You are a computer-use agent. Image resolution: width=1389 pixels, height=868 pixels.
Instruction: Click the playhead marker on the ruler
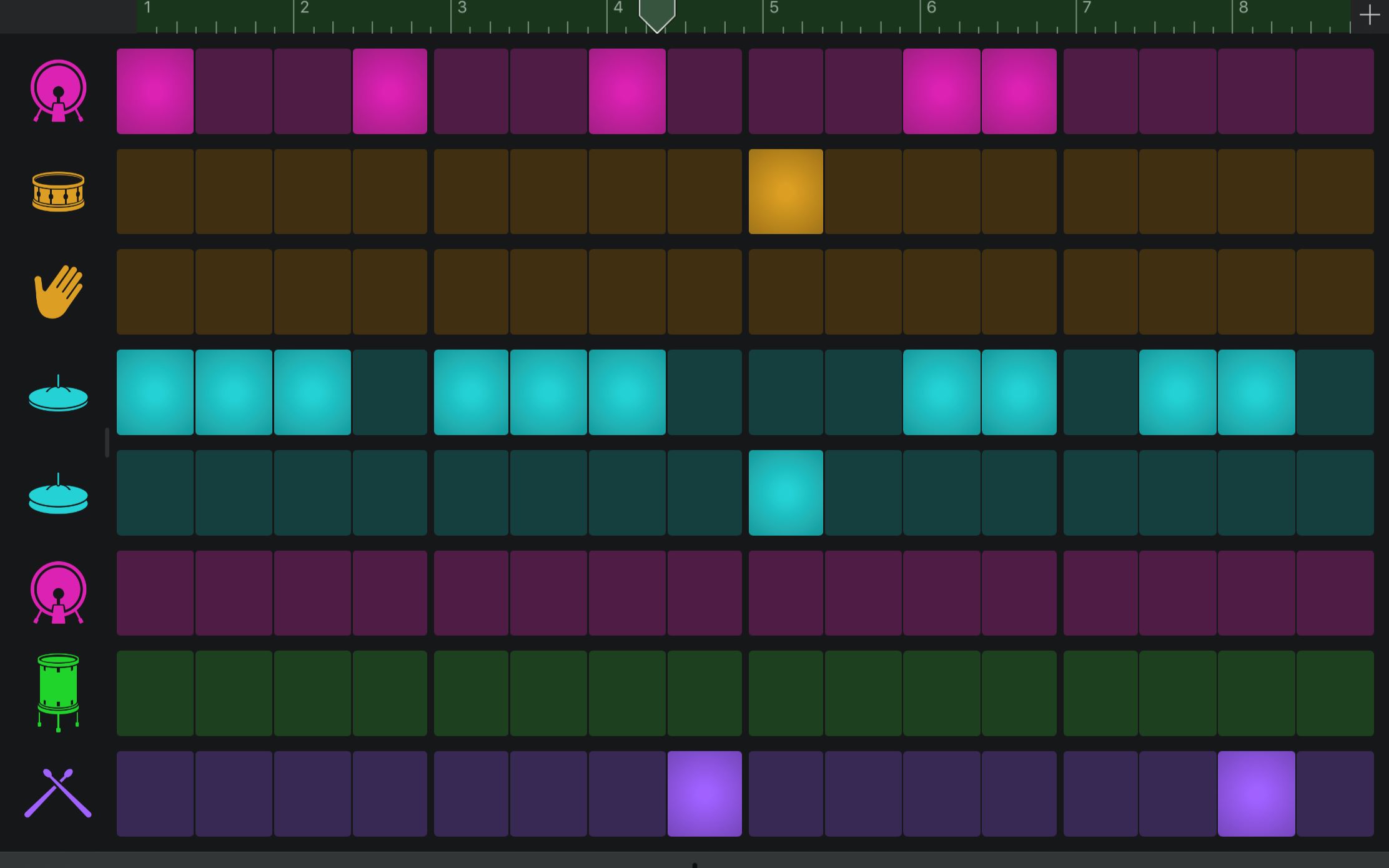pos(657,16)
